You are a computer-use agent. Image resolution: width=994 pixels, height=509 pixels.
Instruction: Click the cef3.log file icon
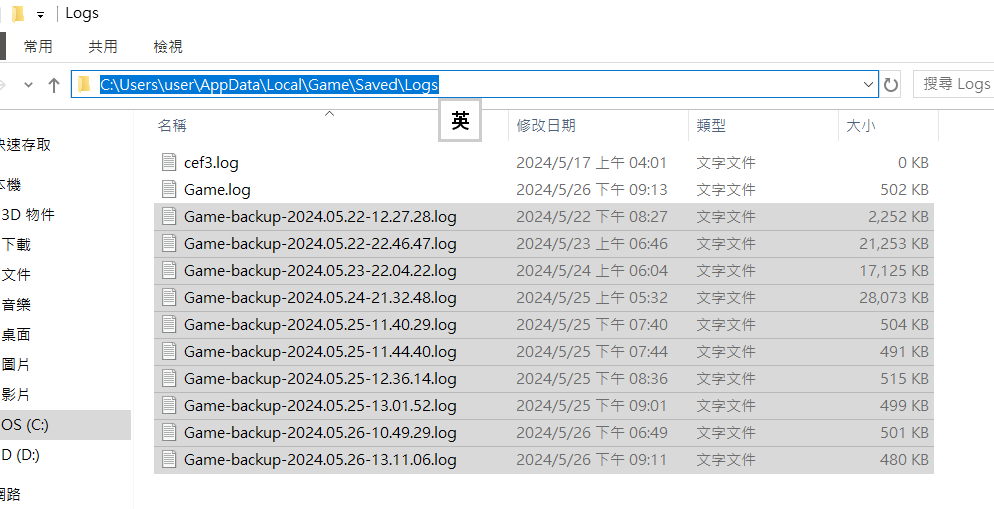[169, 162]
